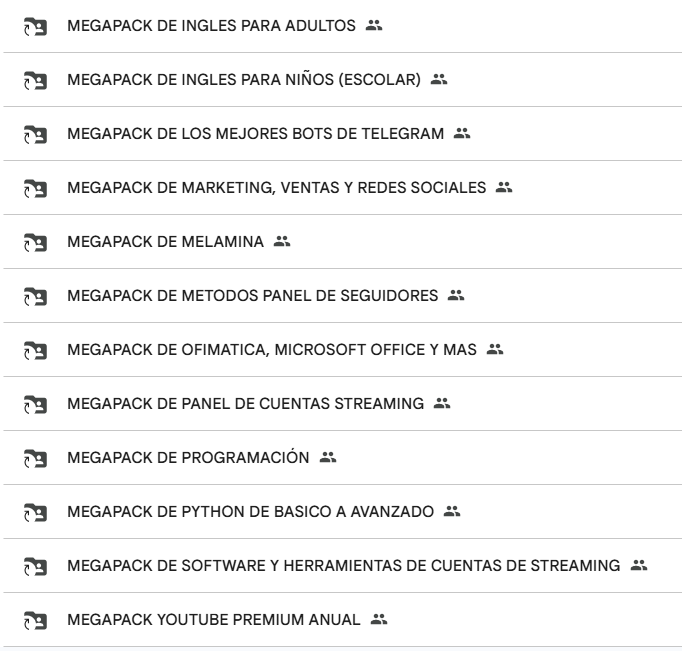
Task: Click shared-people icon next to MEGAPACK DE PROGRAMACIÓN
Action: [326, 457]
